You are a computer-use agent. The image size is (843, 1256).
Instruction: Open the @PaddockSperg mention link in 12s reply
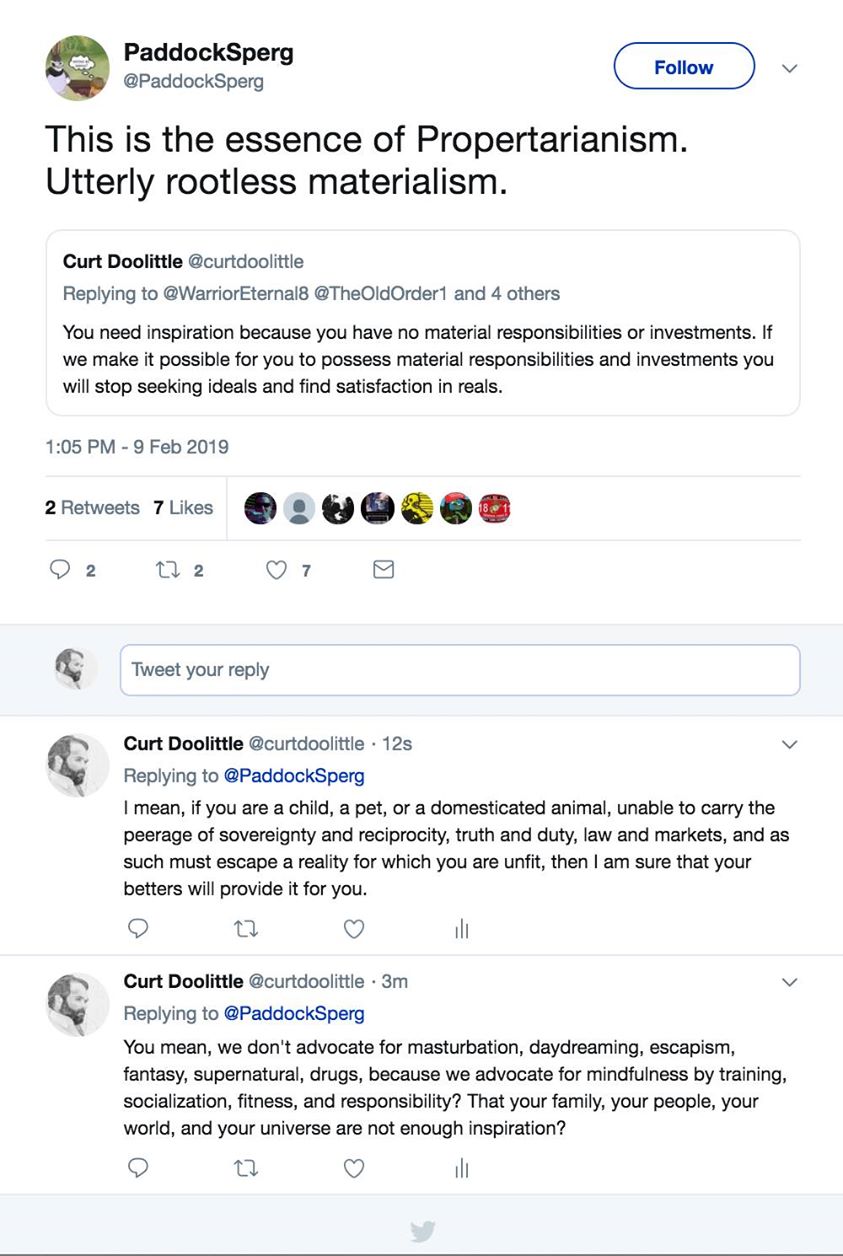point(294,776)
